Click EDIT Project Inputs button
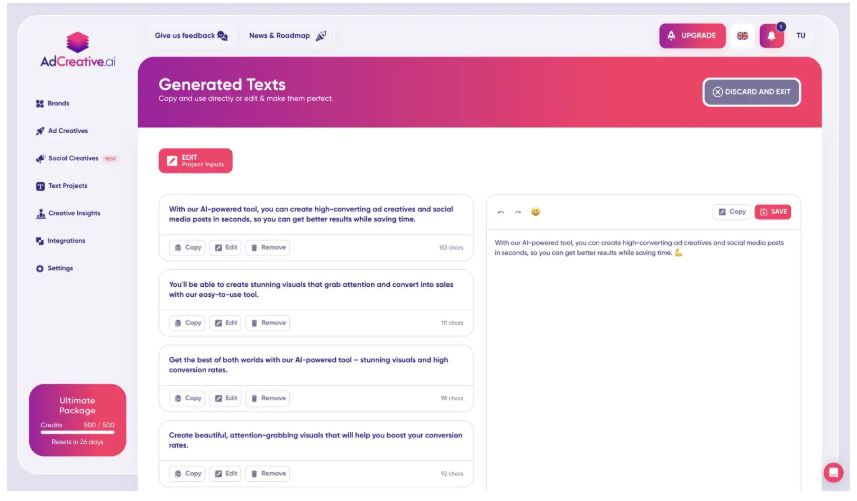Screen dimensions: 857x501 click(x=196, y=161)
